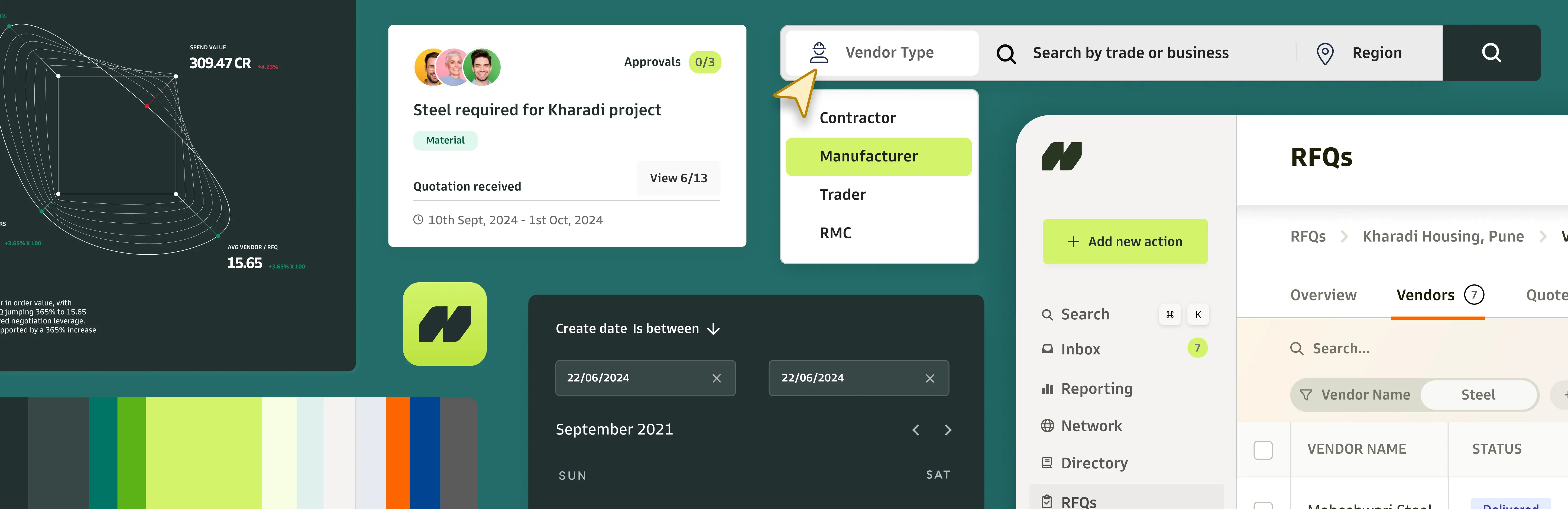Screen dimensions: 1568x509
Task: Clear the first date field with X
Action: click(x=717, y=379)
